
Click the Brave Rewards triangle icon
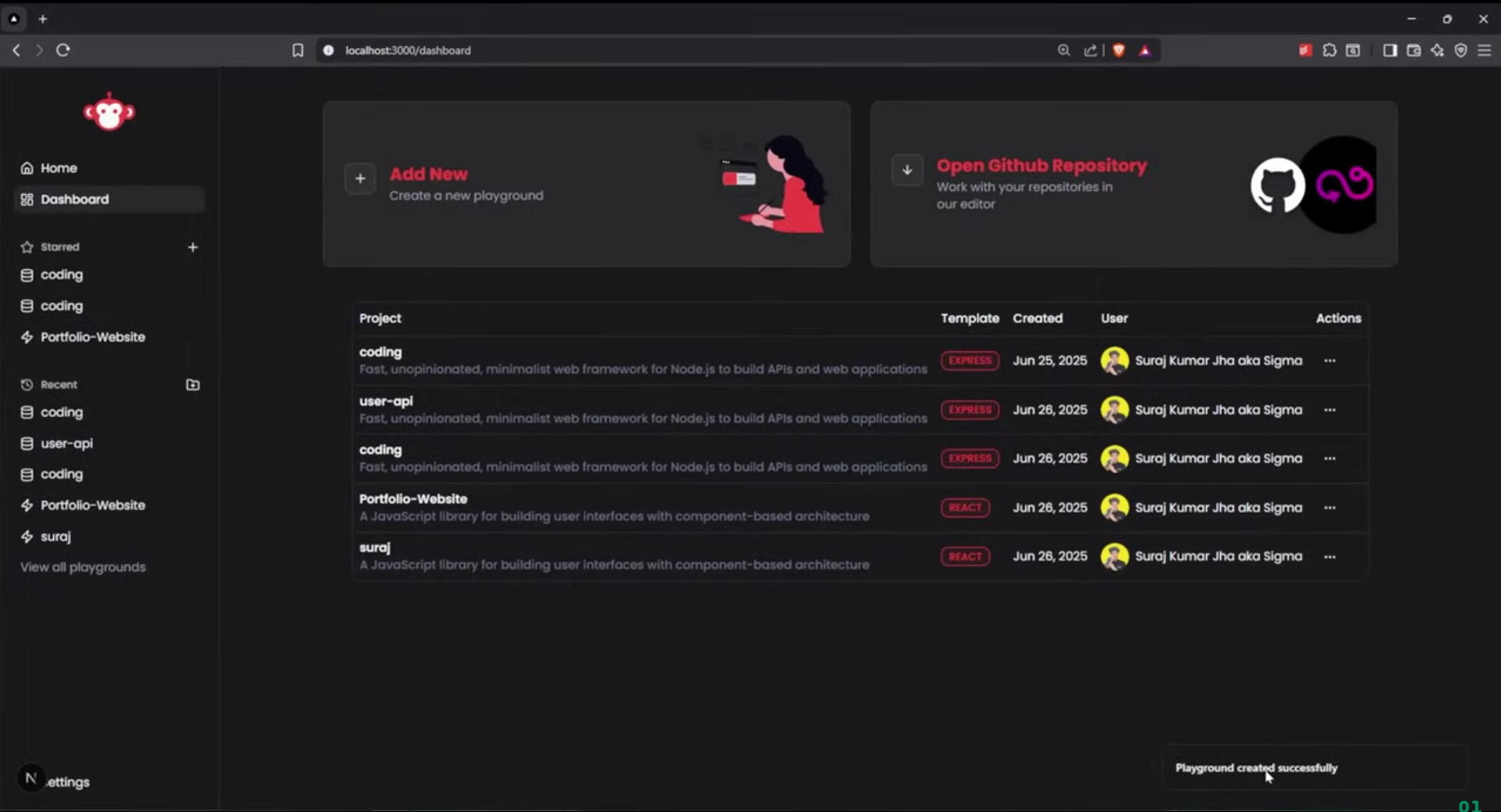pyautogui.click(x=1145, y=50)
